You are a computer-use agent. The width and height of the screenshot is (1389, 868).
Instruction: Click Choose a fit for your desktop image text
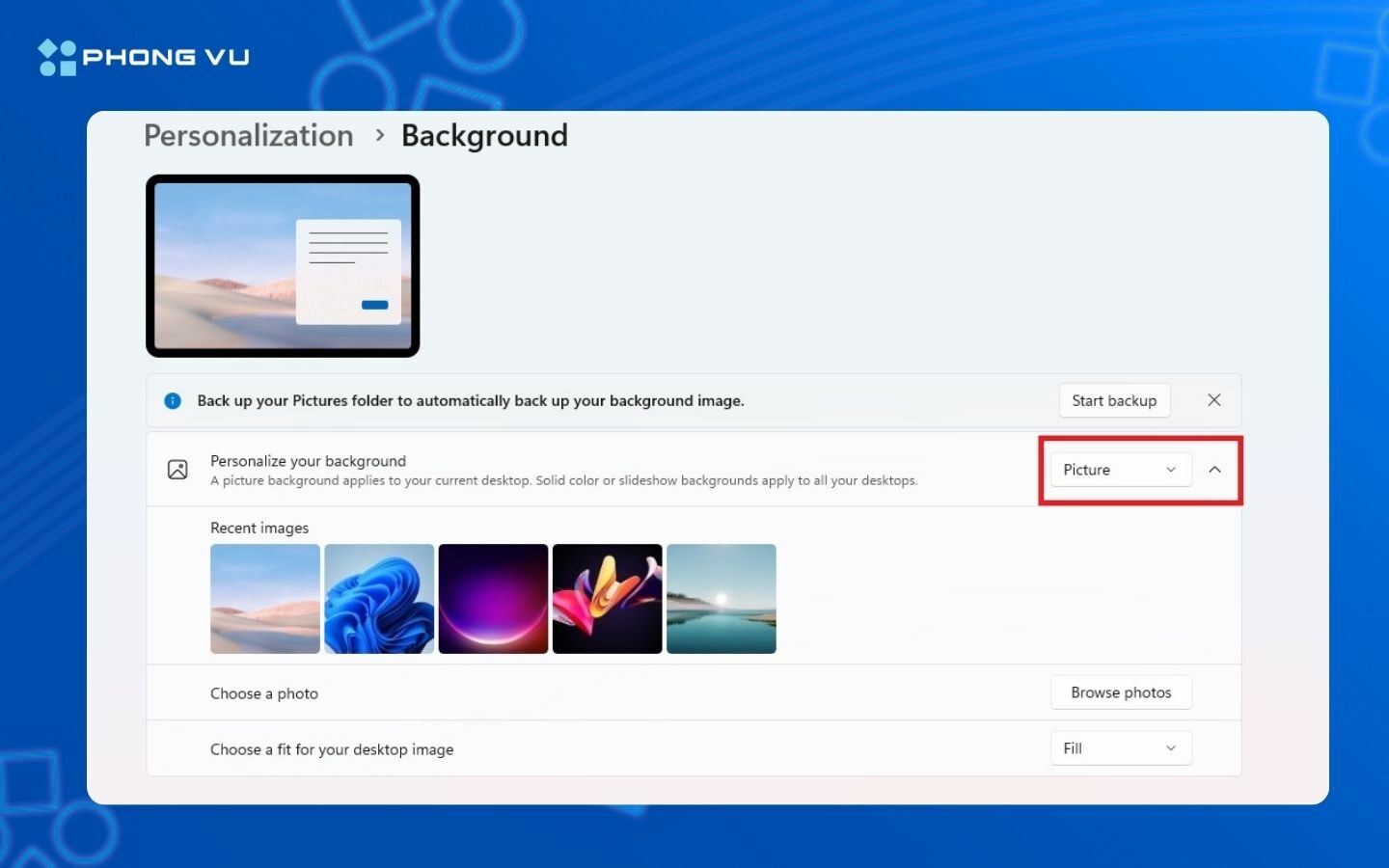coord(332,749)
